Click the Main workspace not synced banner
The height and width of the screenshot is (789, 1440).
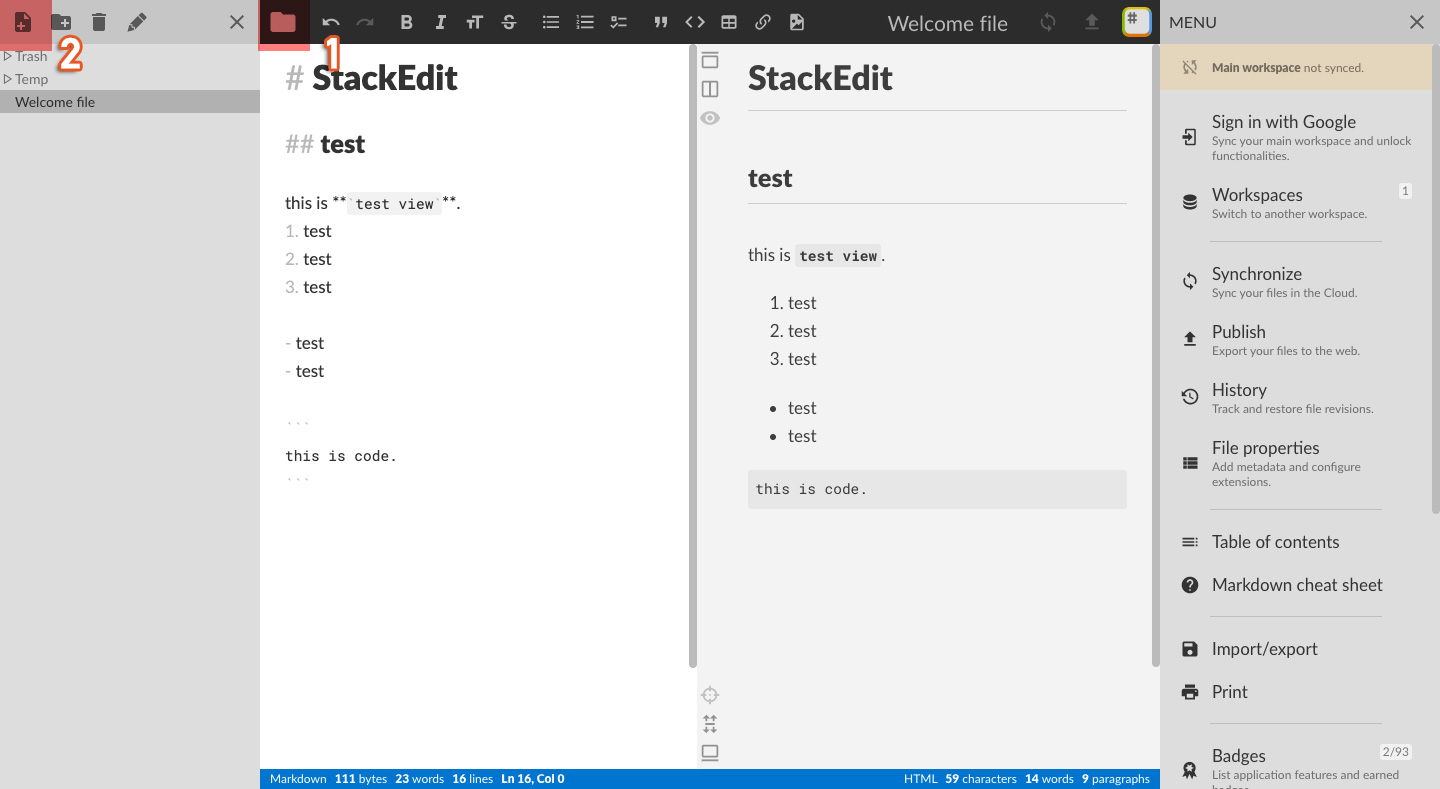coord(1296,68)
